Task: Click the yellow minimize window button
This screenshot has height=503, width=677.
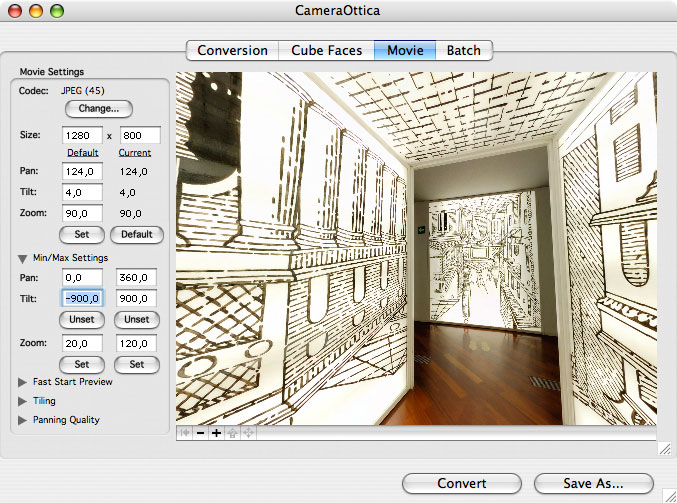Action: coord(36,11)
